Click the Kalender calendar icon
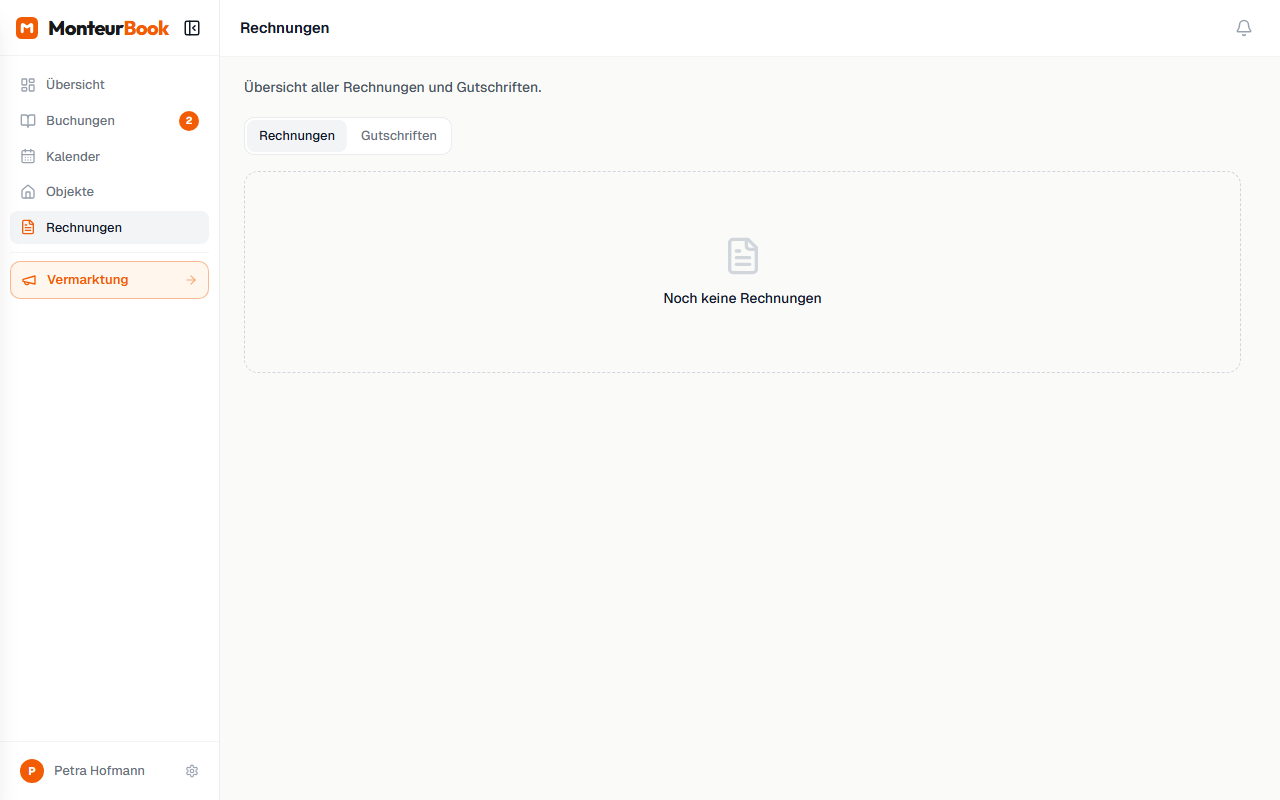Screen dimensions: 1280x800 tap(28, 157)
